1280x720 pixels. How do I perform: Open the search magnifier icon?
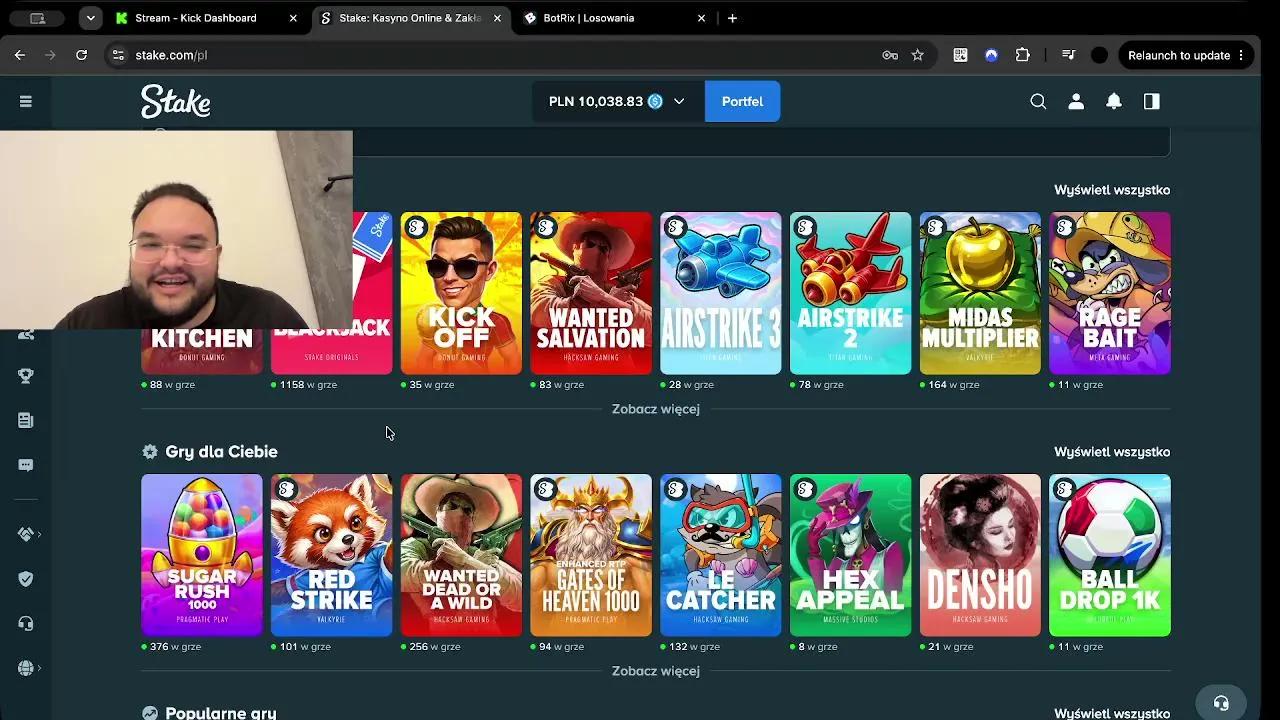point(1038,101)
